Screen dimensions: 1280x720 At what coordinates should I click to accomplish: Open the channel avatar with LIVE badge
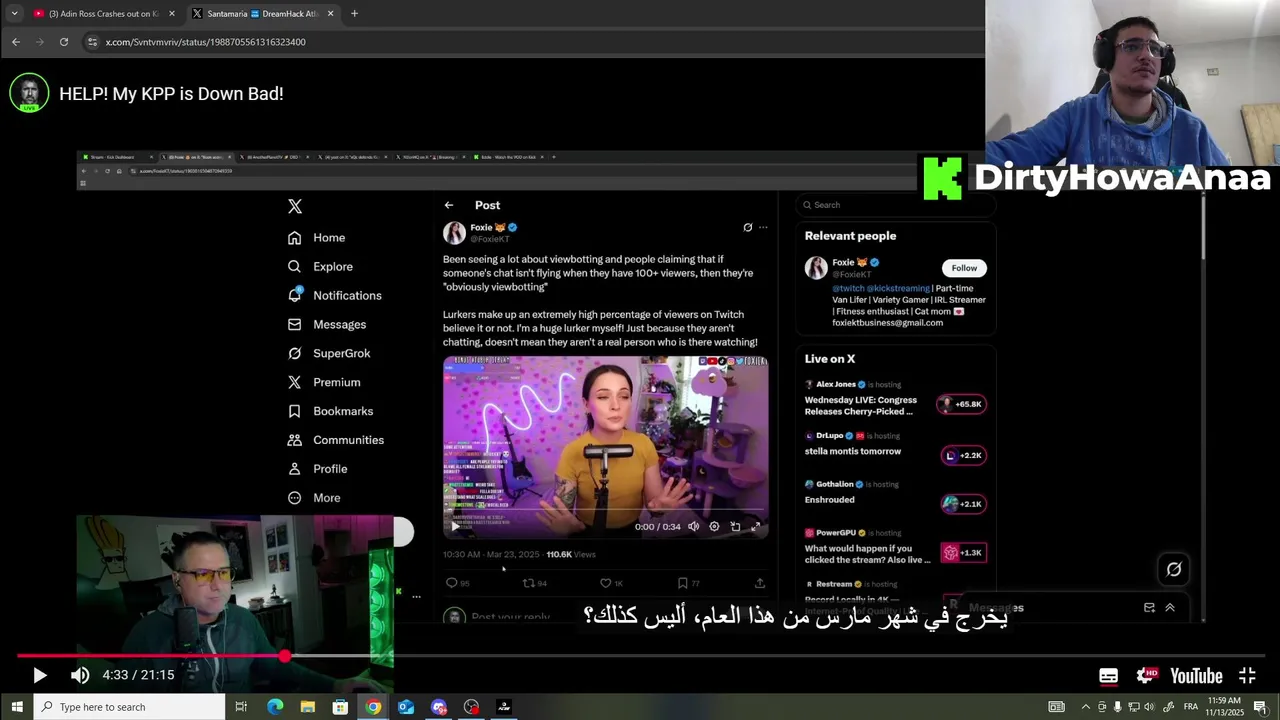click(x=29, y=93)
